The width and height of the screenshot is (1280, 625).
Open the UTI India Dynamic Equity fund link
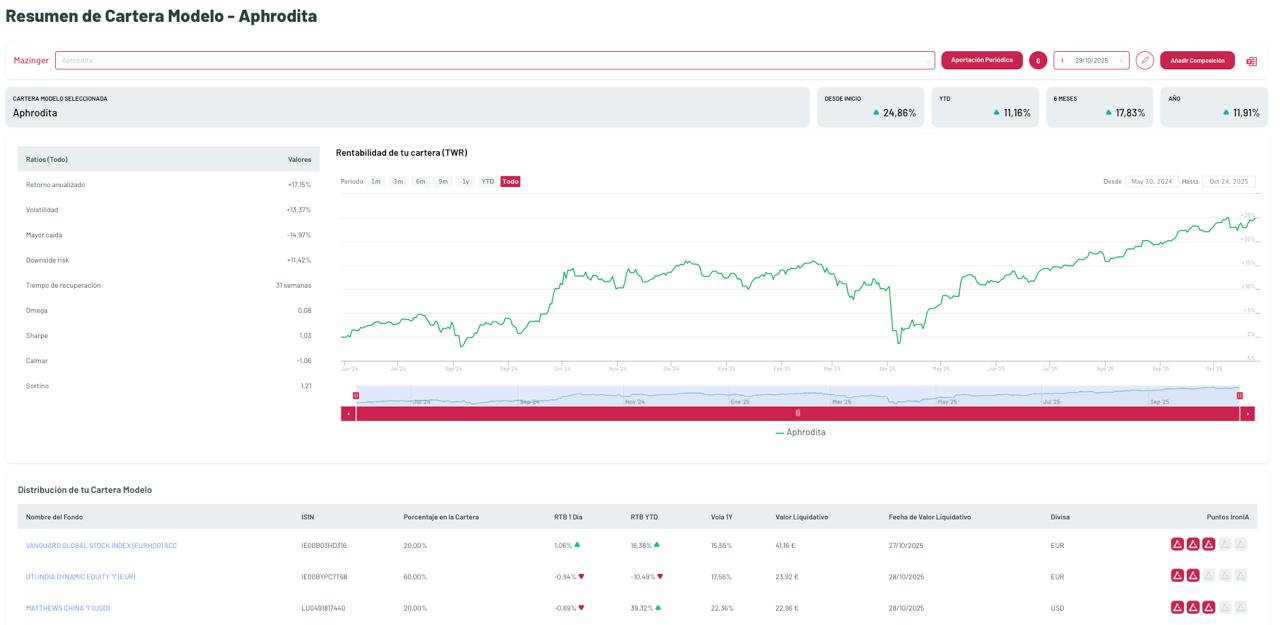(x=81, y=577)
